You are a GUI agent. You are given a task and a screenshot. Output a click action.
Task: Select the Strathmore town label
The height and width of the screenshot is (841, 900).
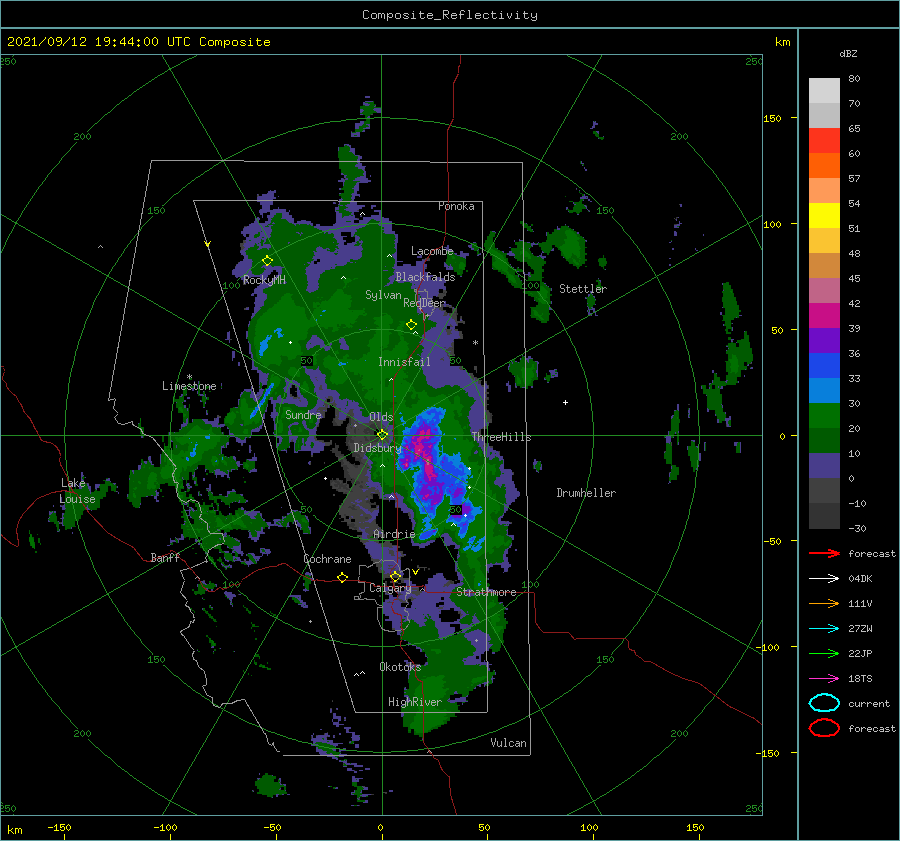pos(486,592)
